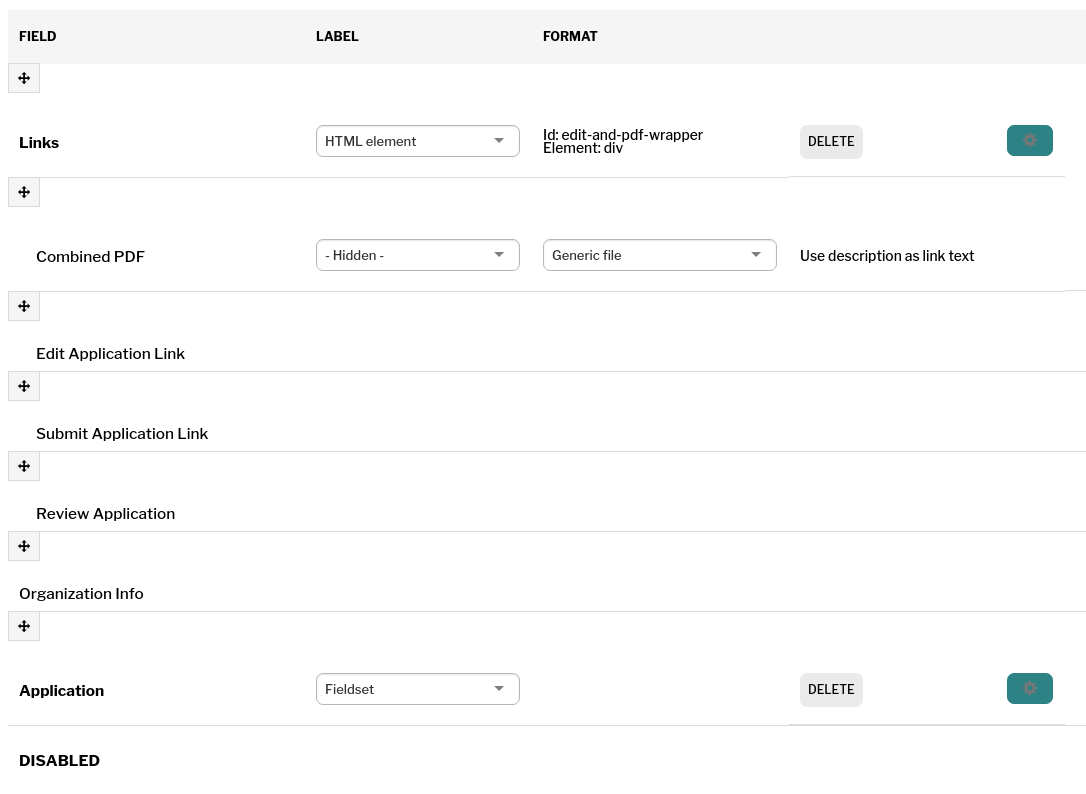Viewport: 1086px width, 794px height.
Task: Click the Submit Application Link row label
Action: 122,434
